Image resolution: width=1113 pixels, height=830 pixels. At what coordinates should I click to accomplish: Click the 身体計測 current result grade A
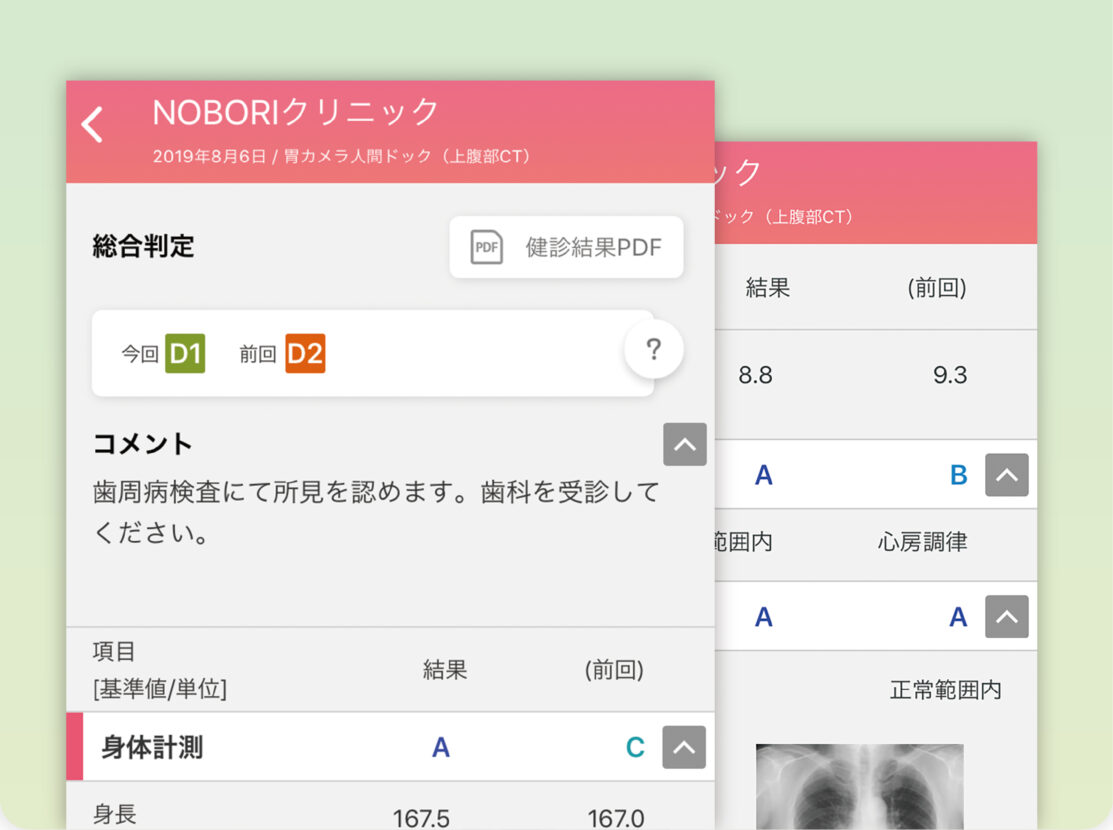click(441, 748)
